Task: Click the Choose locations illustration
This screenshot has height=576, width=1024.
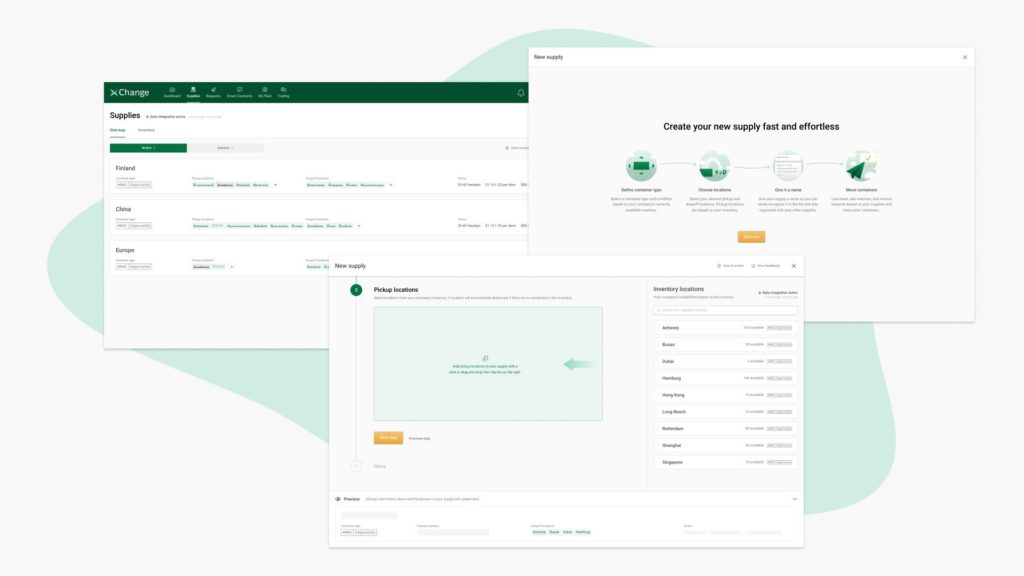Action: point(714,166)
